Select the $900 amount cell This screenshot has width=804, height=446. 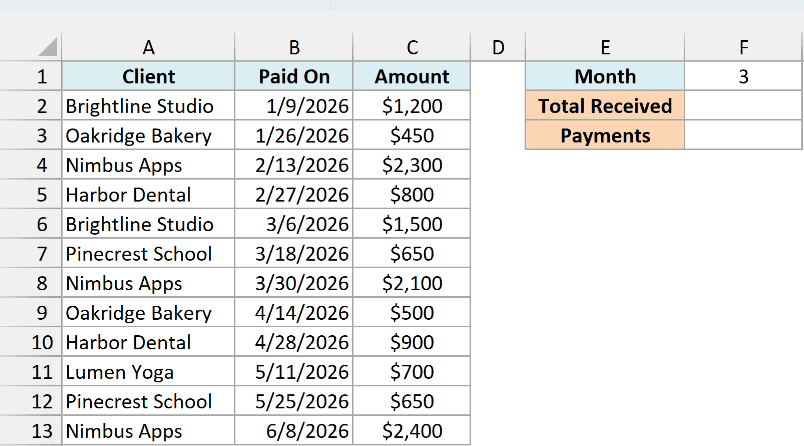pyautogui.click(x=412, y=342)
